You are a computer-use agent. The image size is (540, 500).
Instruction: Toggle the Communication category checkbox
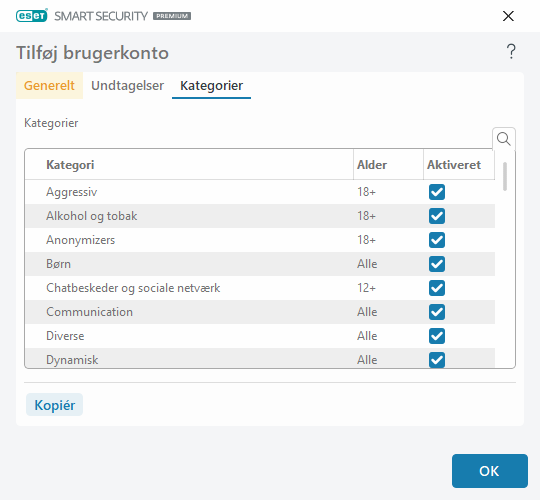[x=437, y=312]
